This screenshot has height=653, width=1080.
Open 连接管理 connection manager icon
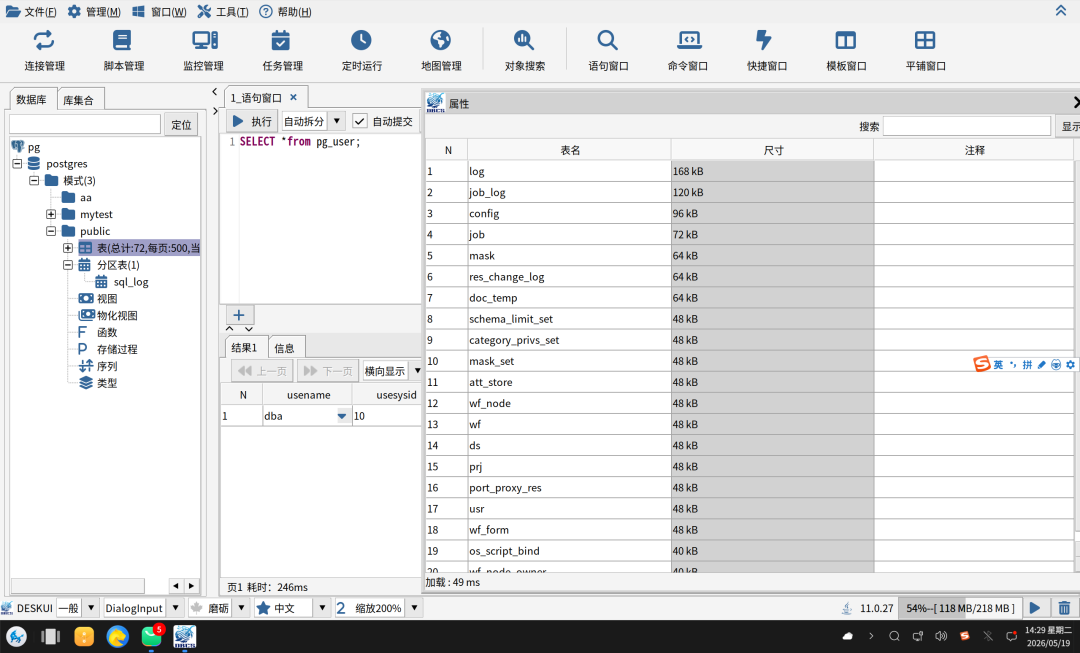[44, 40]
